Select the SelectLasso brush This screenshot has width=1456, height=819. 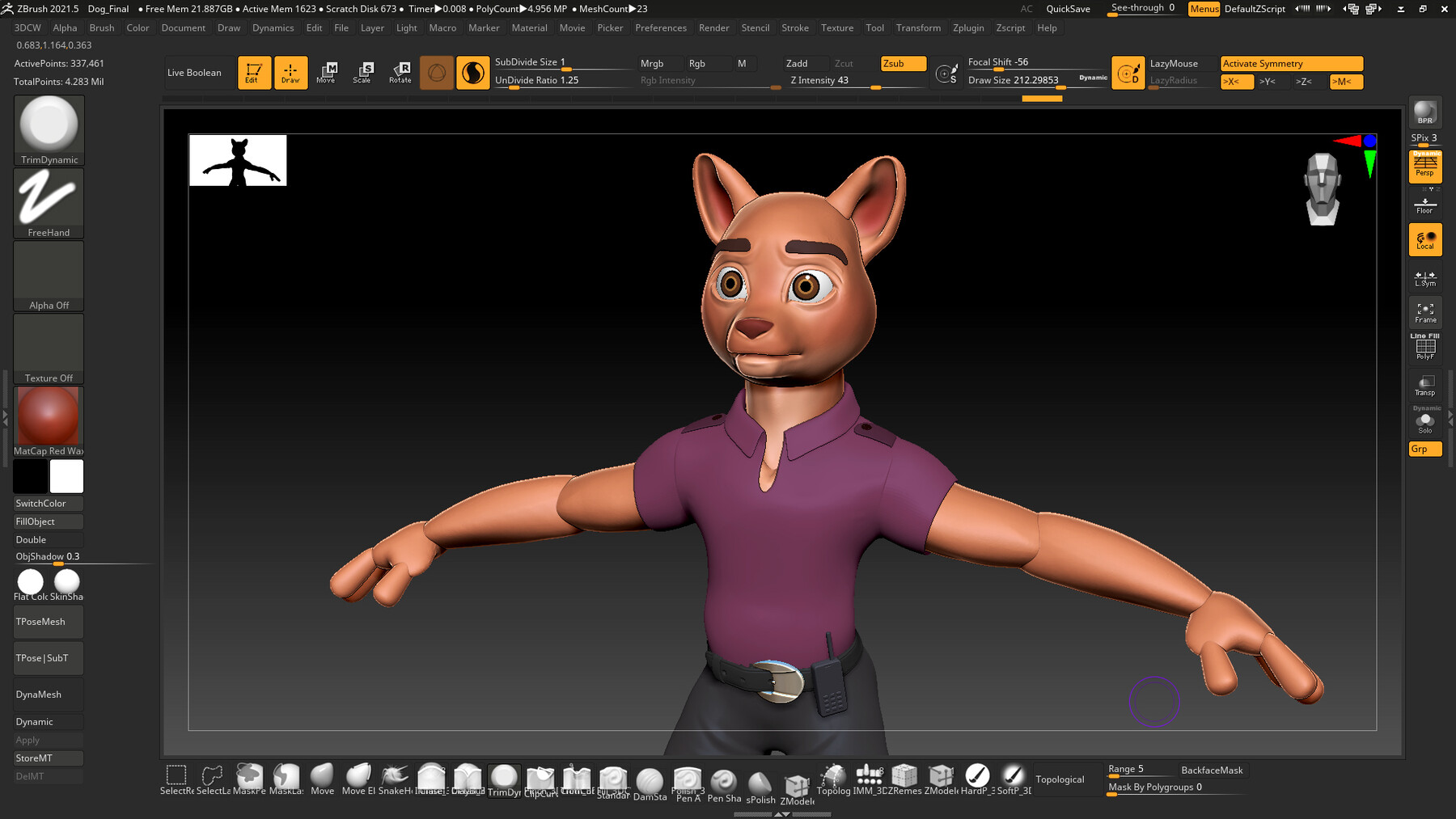pyautogui.click(x=213, y=779)
